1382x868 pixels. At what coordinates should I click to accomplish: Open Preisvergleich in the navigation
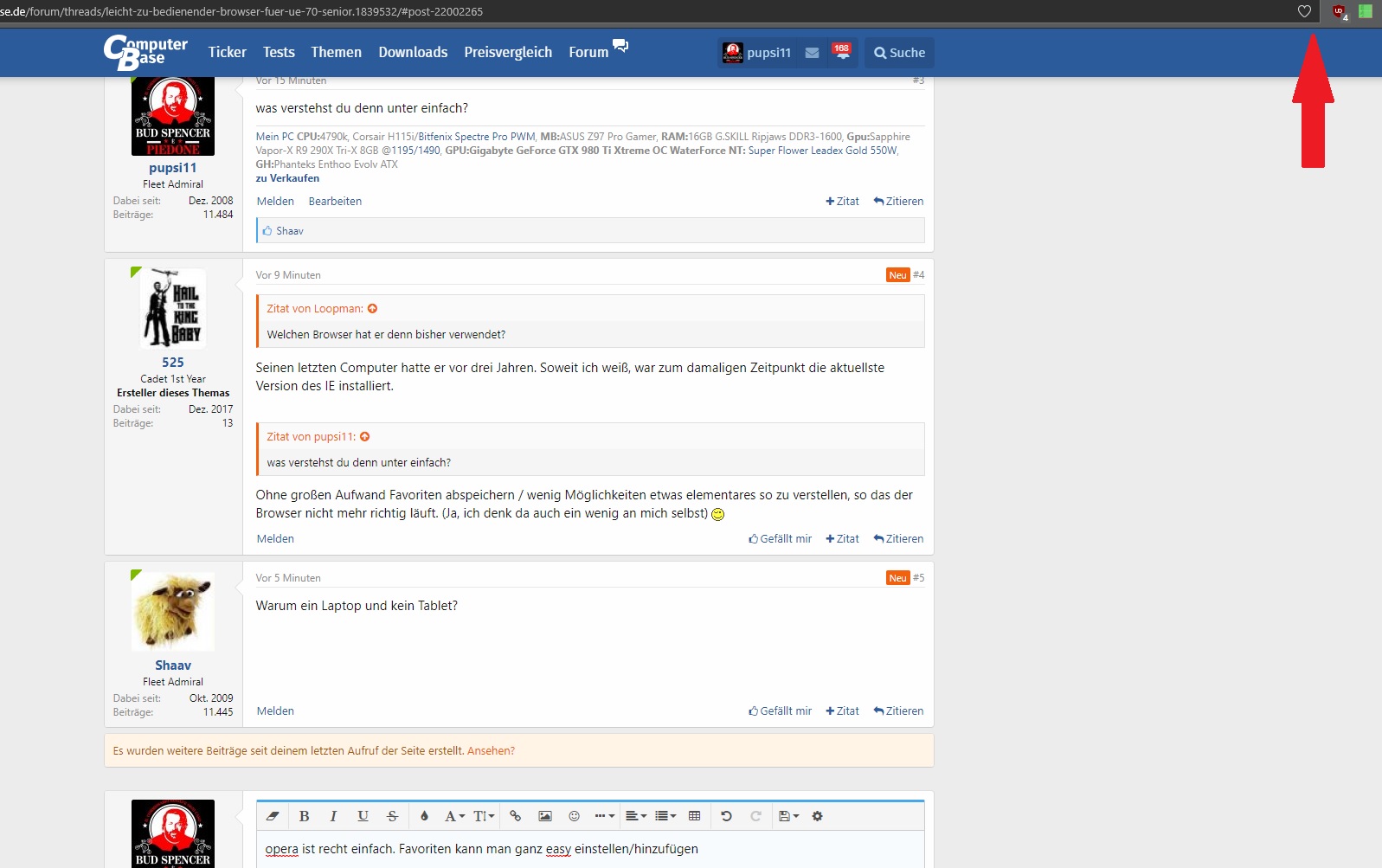pos(508,52)
